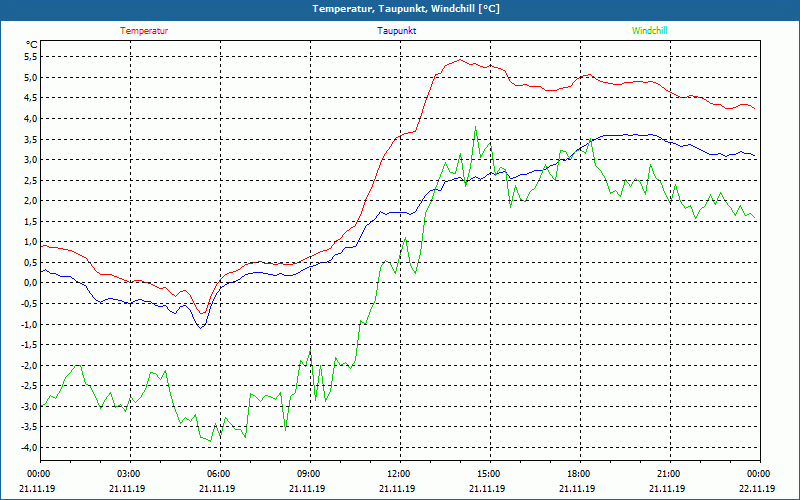
Task: Click the -0,5 y-axis value
Action: (30, 304)
